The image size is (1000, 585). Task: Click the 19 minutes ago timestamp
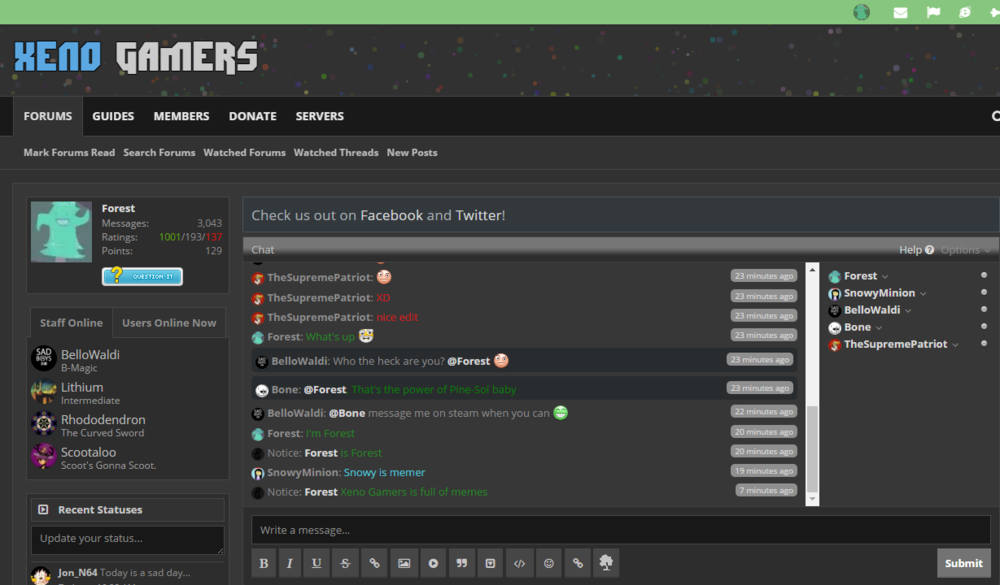click(763, 471)
